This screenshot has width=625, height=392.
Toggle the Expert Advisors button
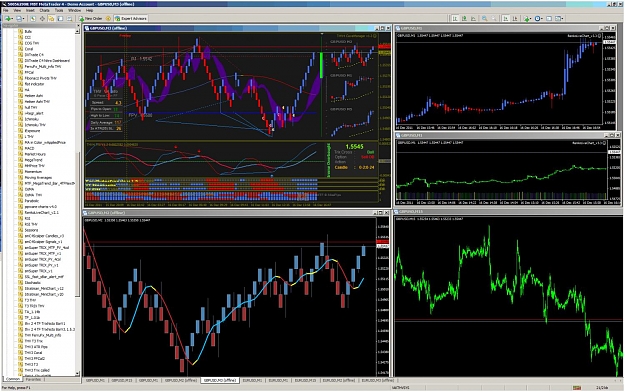(131, 18)
